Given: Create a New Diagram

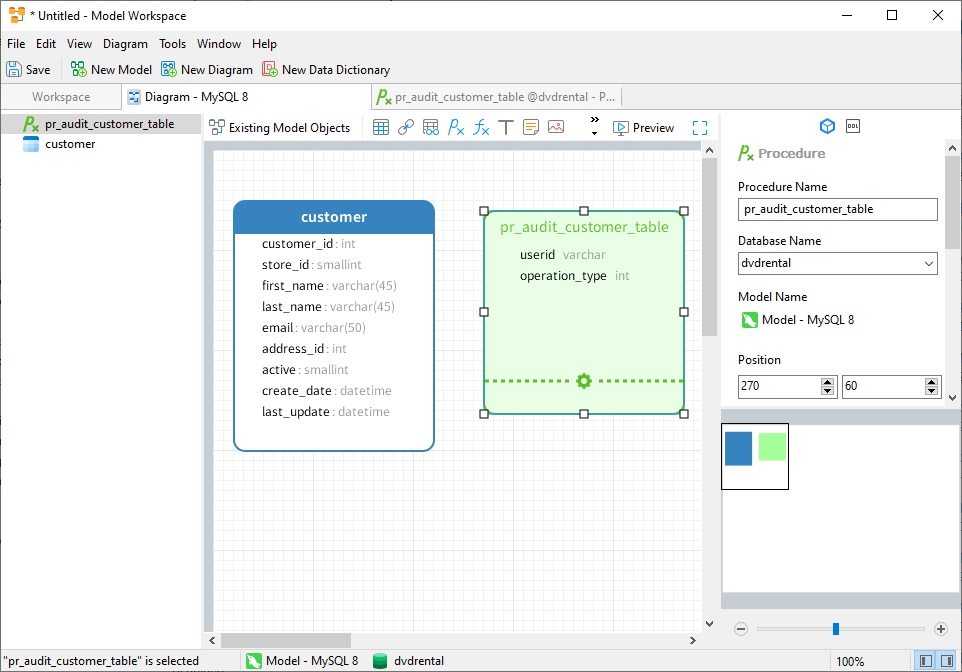Looking at the screenshot, I should (x=207, y=69).
